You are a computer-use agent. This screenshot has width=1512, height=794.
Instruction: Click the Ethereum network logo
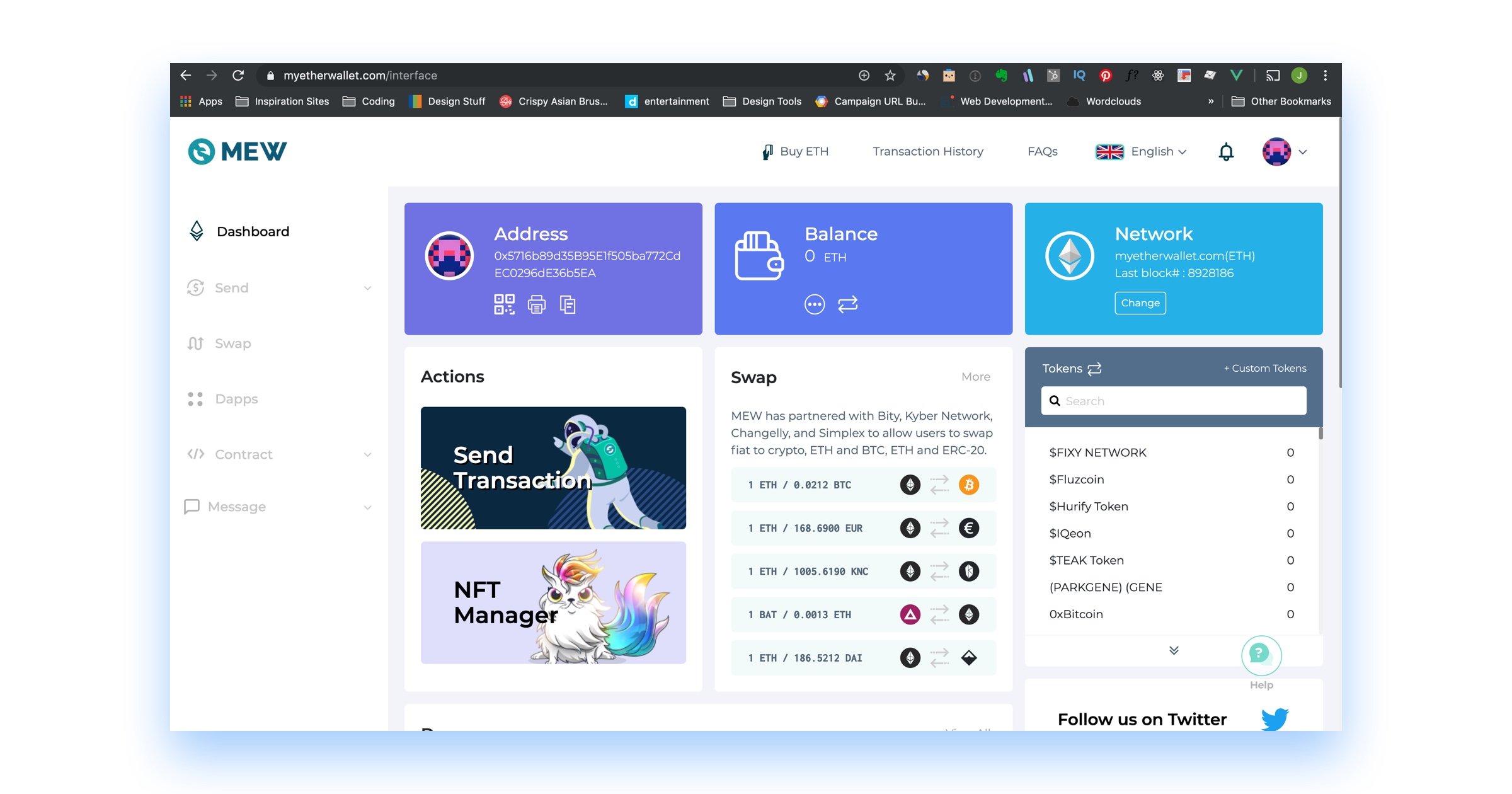(1070, 256)
